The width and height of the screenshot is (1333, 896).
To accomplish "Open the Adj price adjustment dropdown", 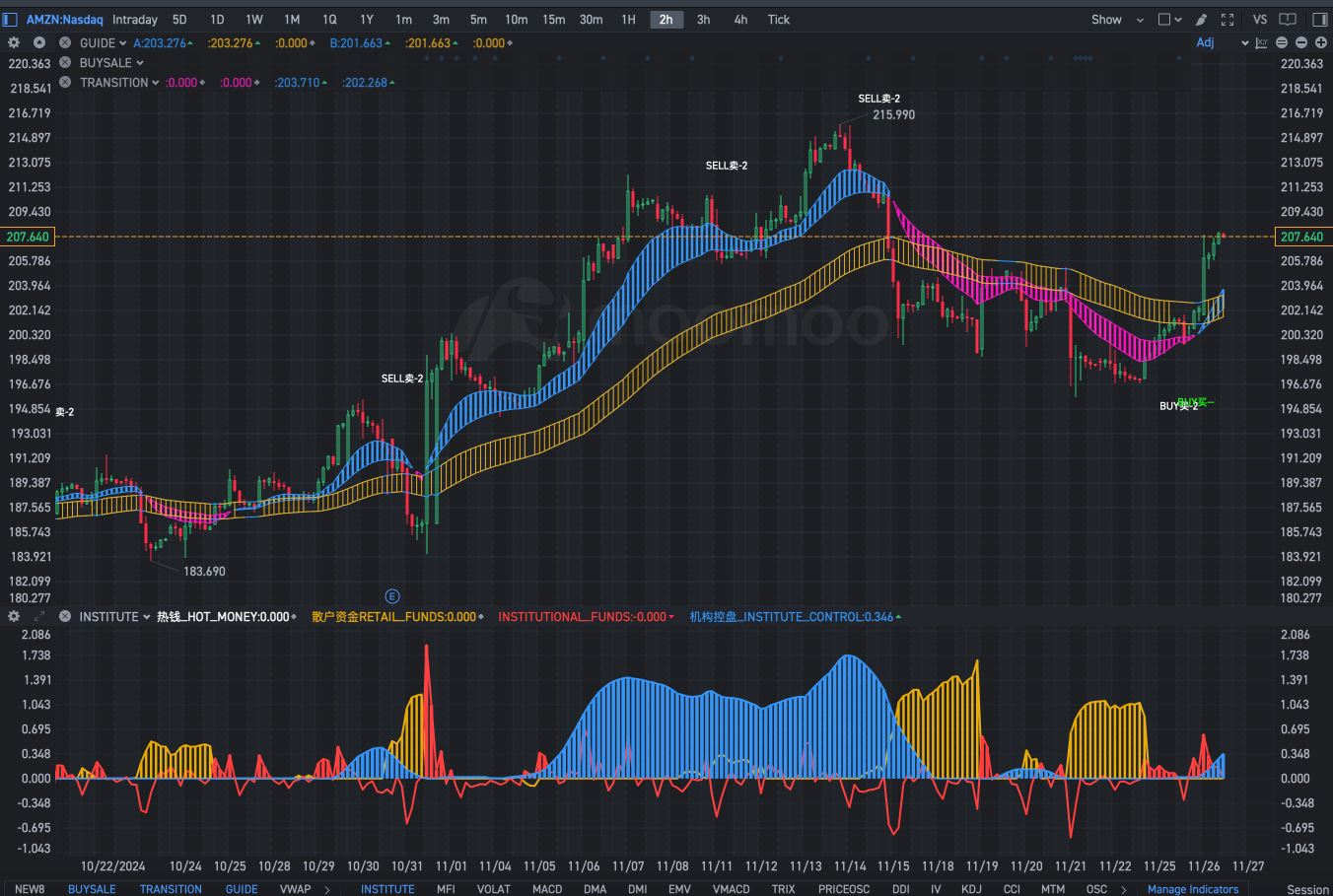I will pyautogui.click(x=1222, y=42).
